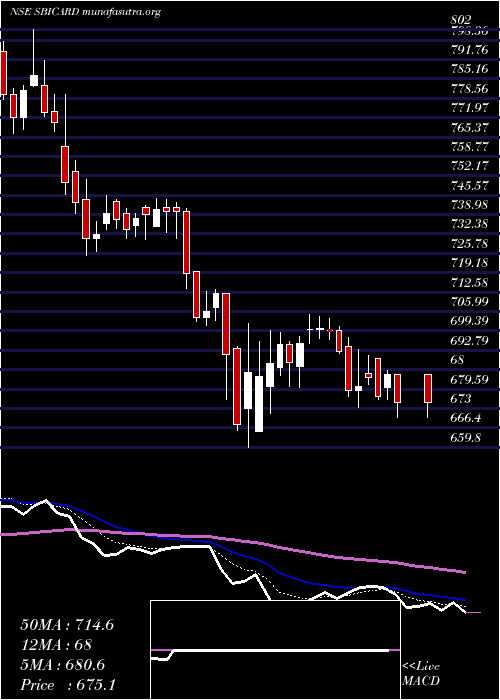Click the Live MACD label

pyautogui.click(x=421, y=674)
